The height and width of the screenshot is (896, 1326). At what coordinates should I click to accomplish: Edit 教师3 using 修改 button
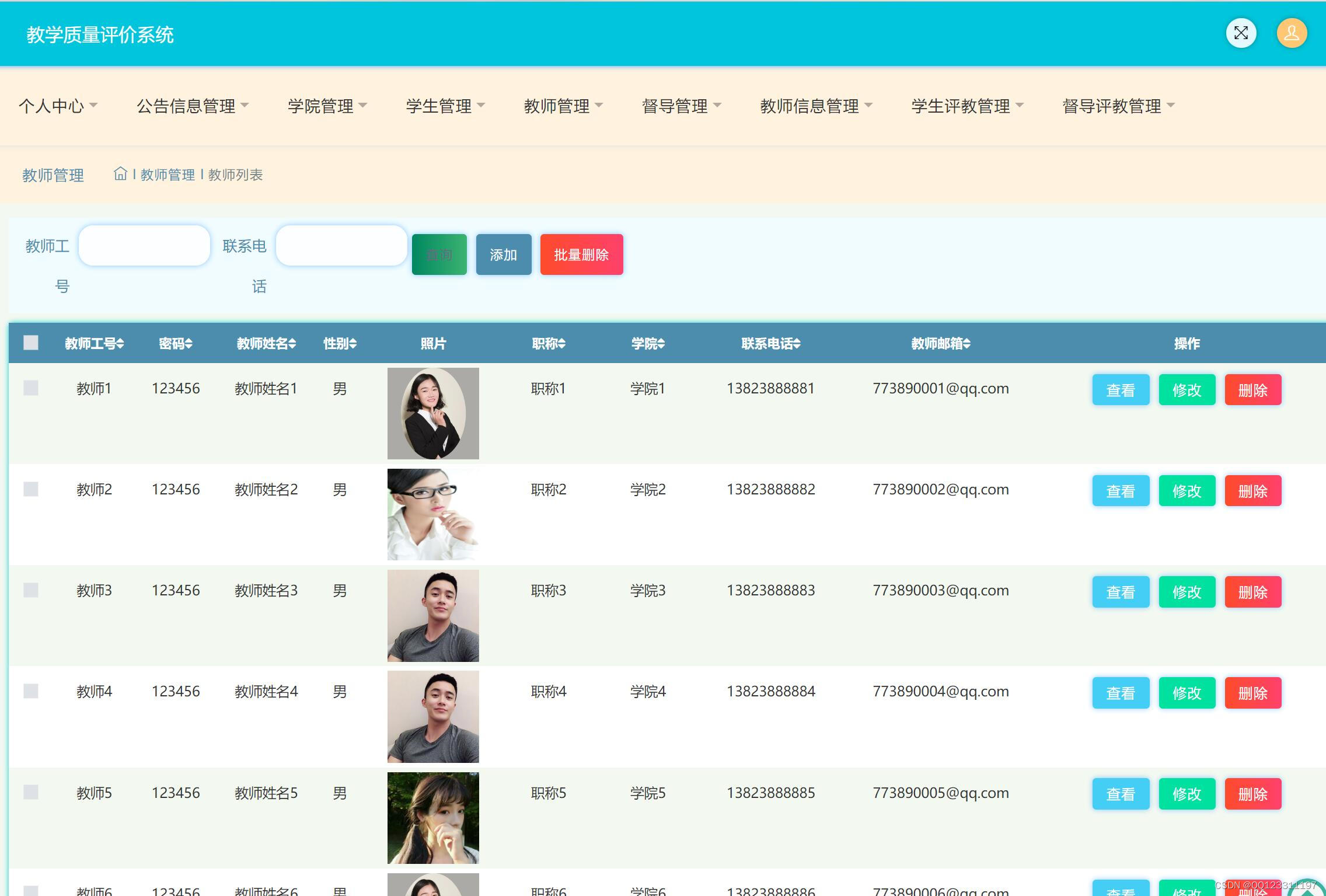1187,591
